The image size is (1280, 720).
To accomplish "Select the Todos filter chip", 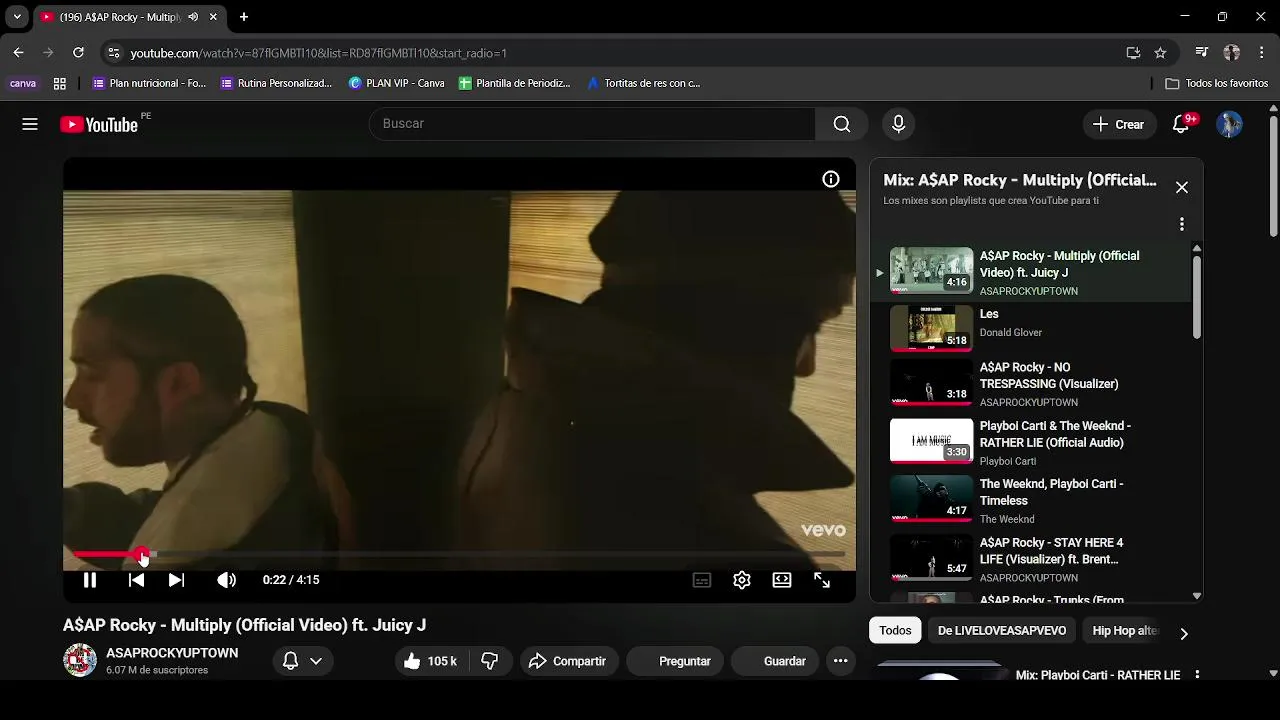I will click(x=895, y=631).
